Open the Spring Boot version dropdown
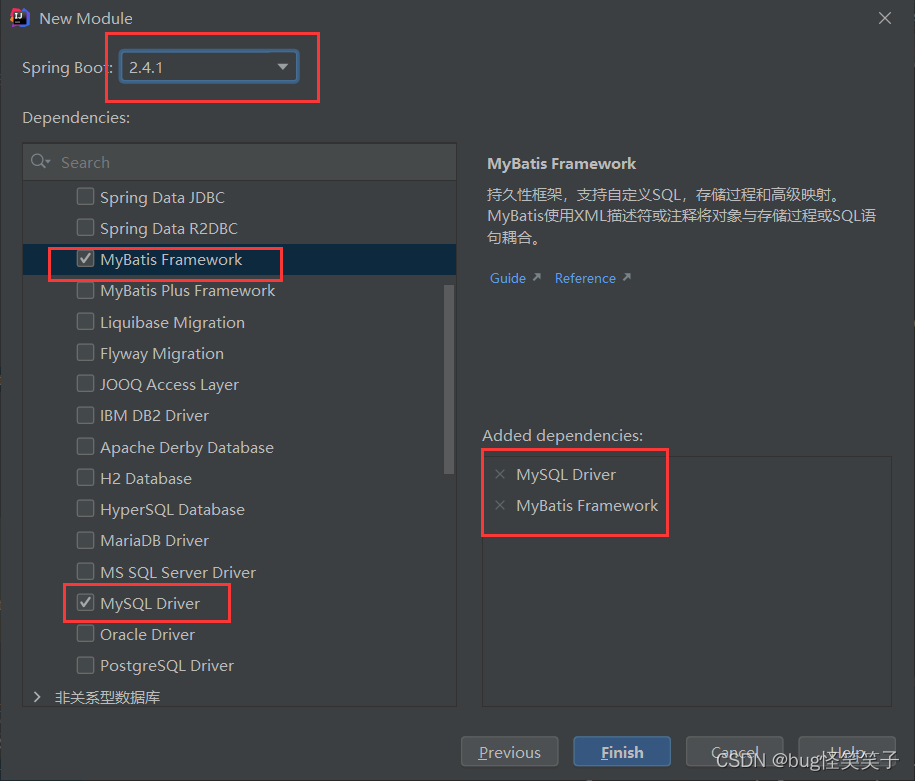 (x=209, y=67)
